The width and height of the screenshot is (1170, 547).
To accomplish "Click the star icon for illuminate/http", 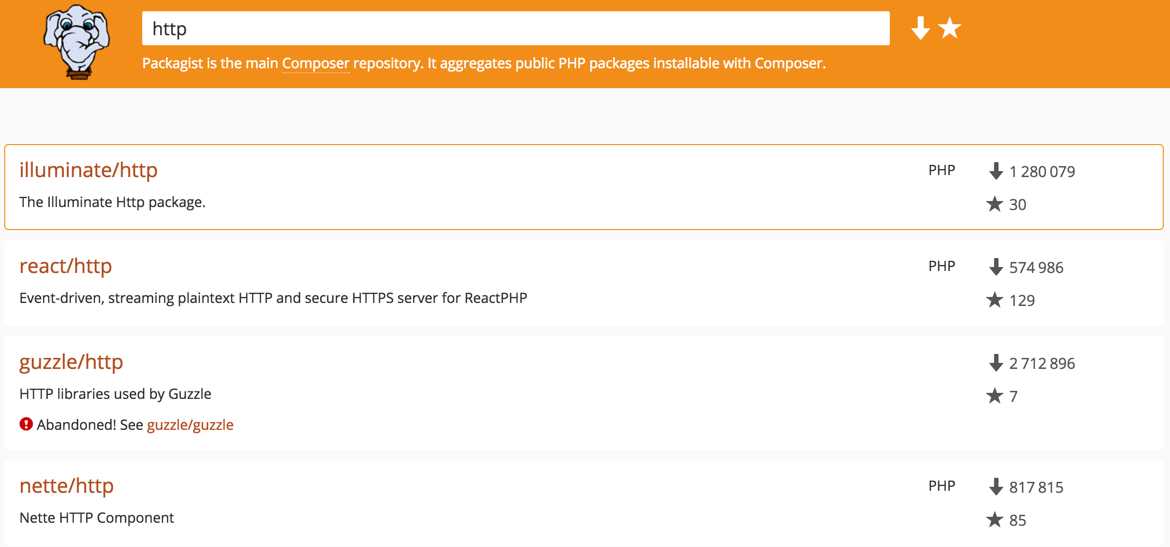I will [995, 204].
